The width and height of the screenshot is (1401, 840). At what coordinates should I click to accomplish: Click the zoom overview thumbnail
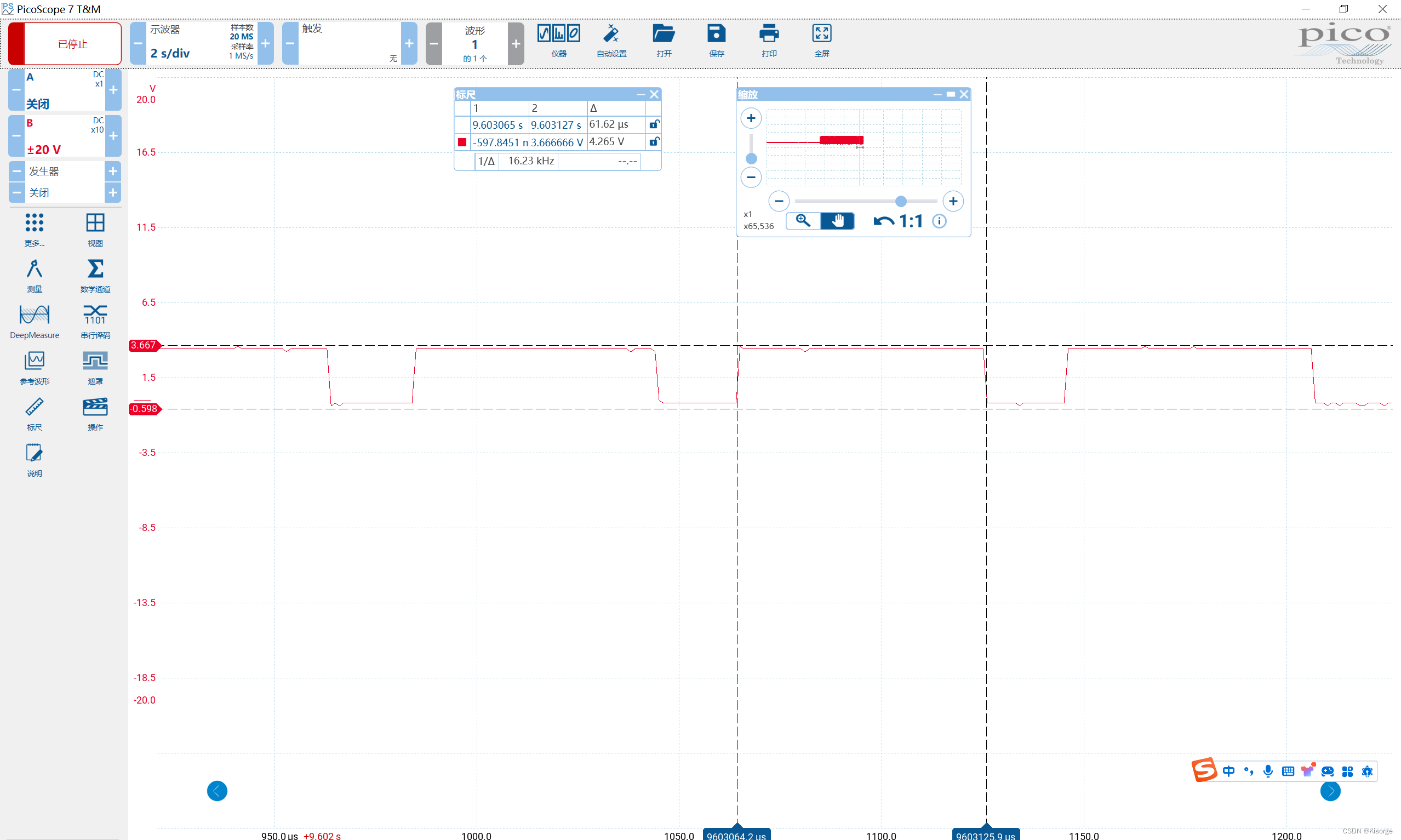pyautogui.click(x=864, y=147)
